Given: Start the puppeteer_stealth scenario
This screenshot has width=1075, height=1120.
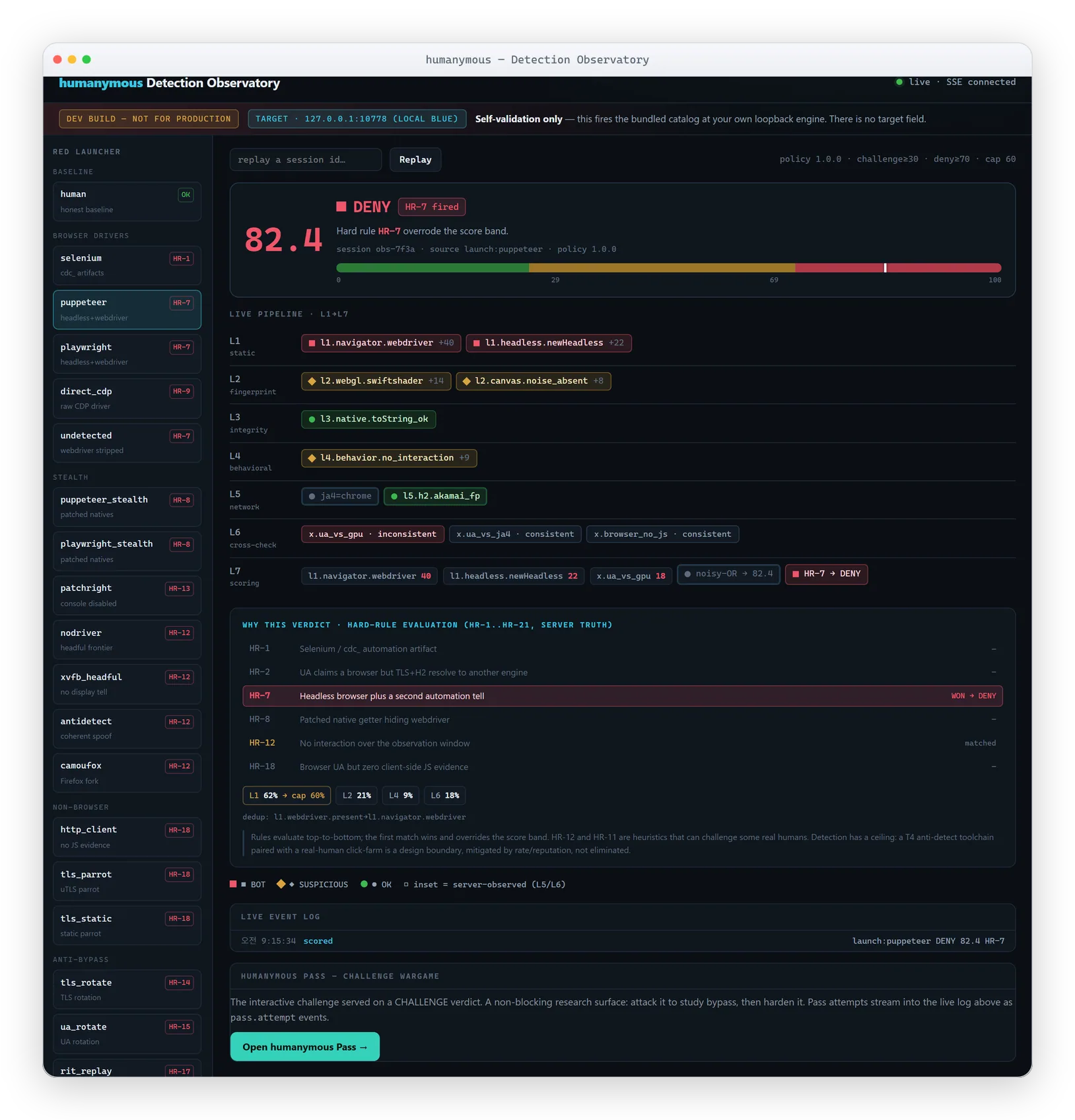Looking at the screenshot, I should (x=127, y=507).
